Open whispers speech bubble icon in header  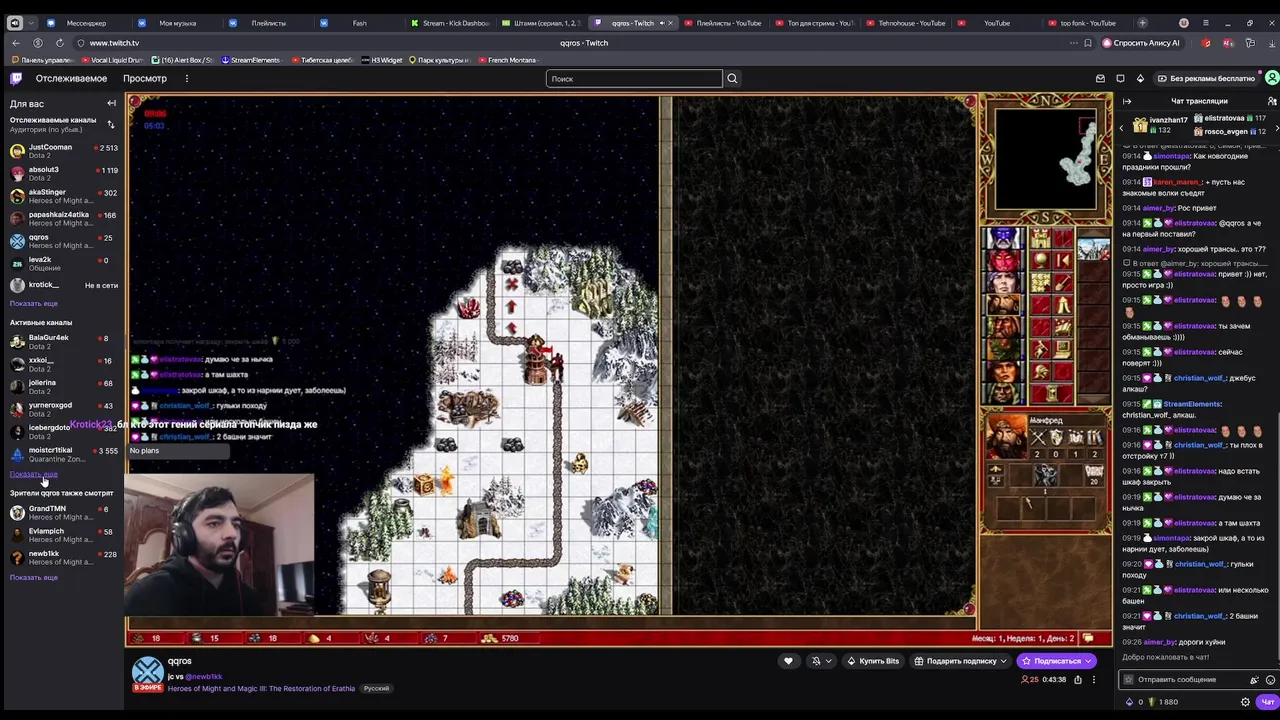[x=1120, y=78]
